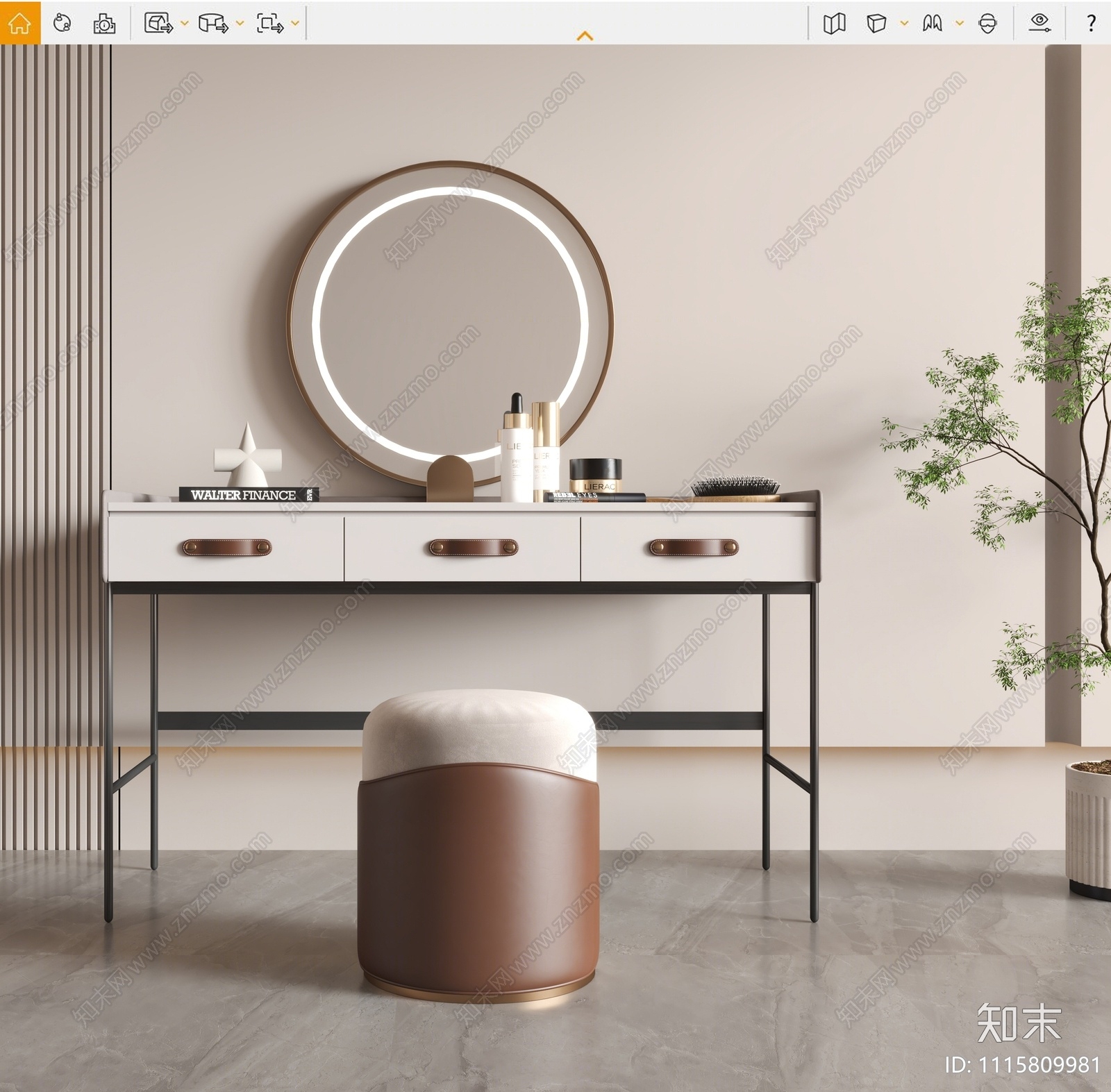Viewport: 1111px width, 1092px height.
Task: Click the walk/fly mode wings icon
Action: 932,24
